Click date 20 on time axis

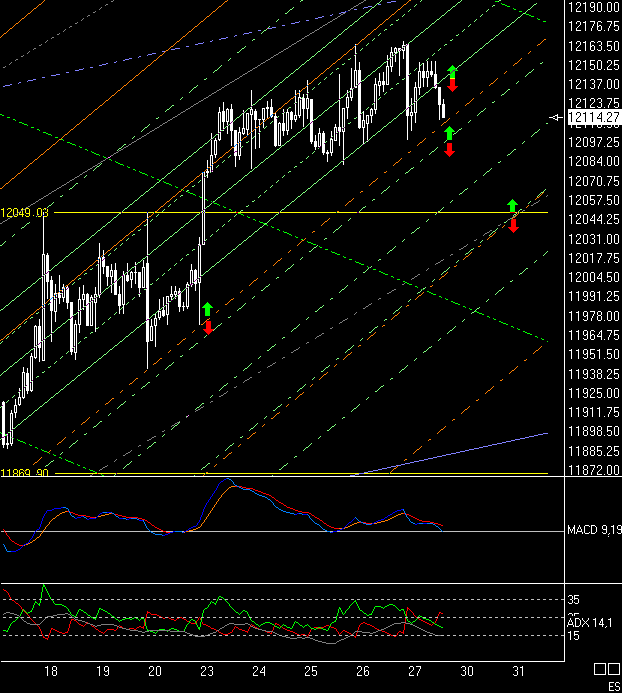[155, 671]
